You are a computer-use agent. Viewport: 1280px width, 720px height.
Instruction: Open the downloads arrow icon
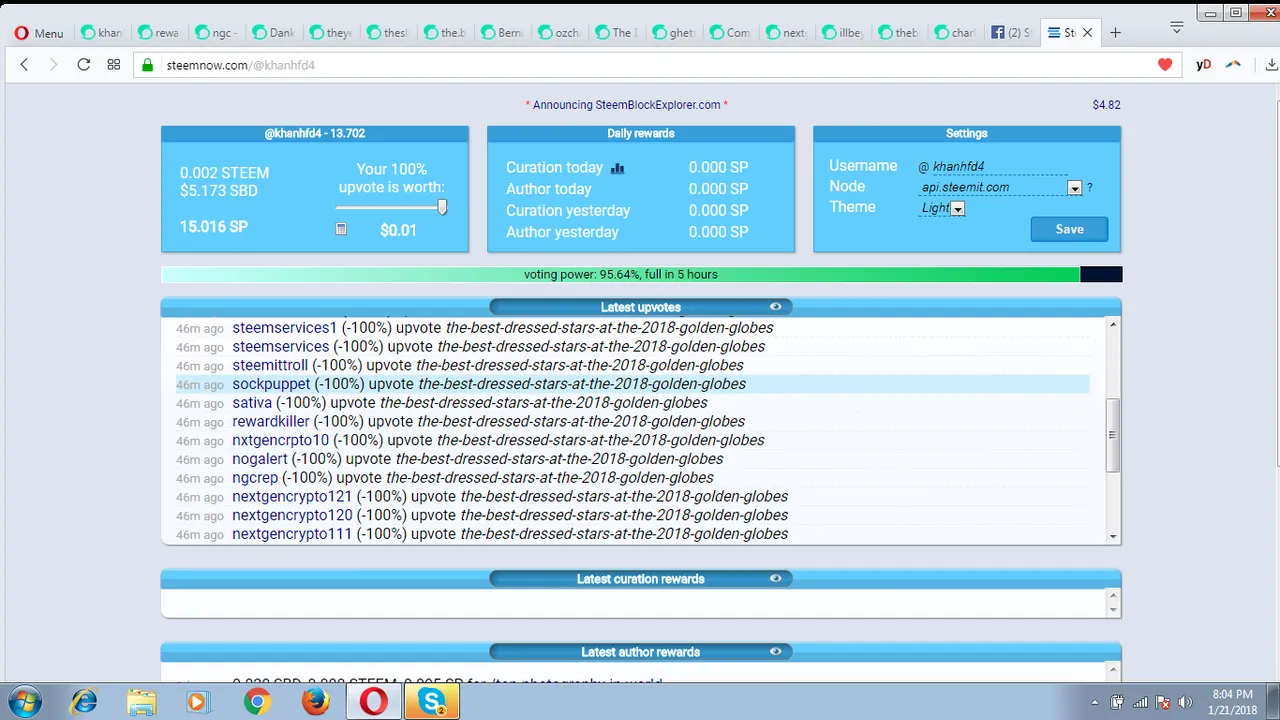[x=1272, y=64]
